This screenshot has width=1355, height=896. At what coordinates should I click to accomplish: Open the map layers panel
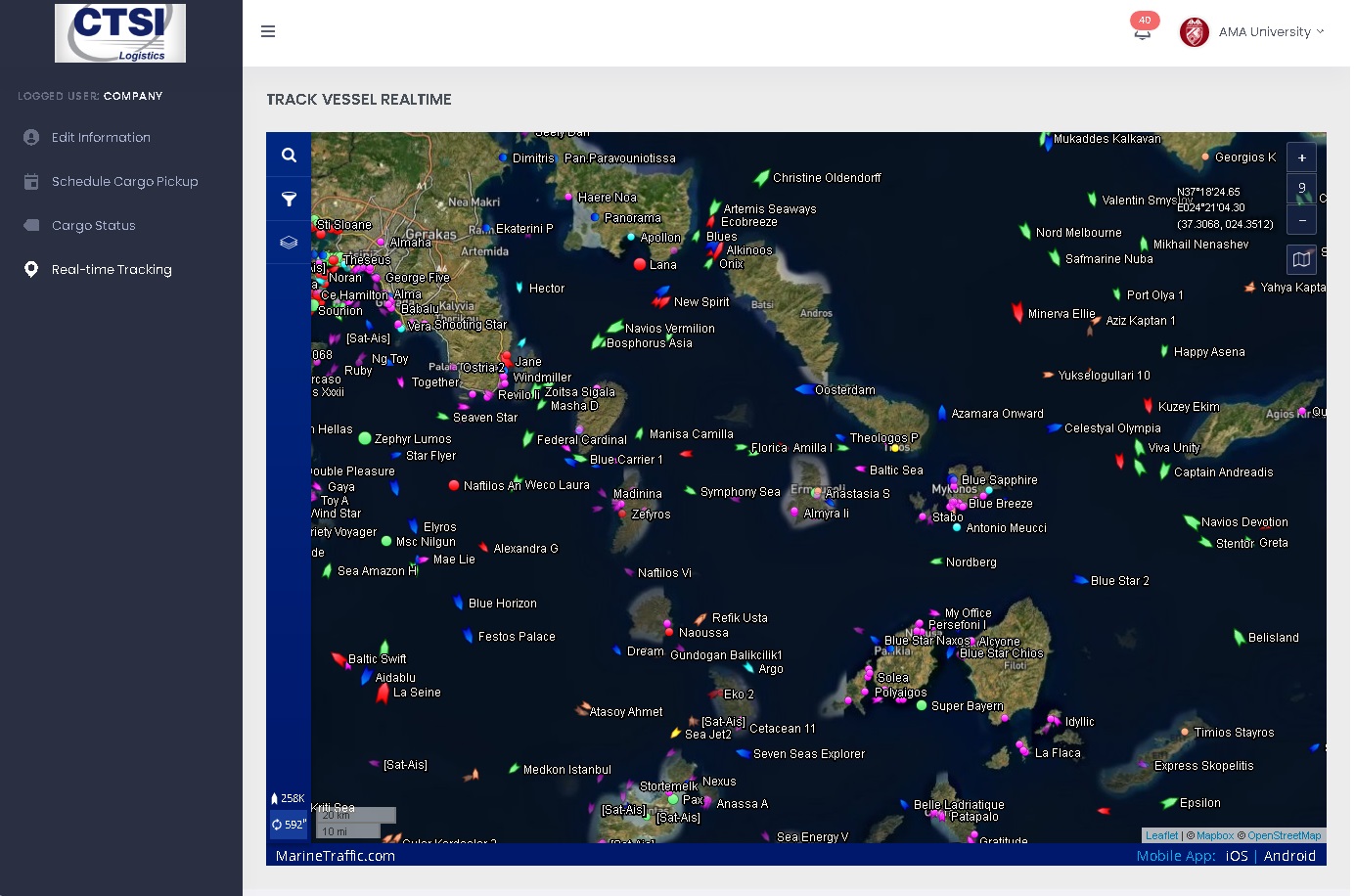click(x=289, y=243)
